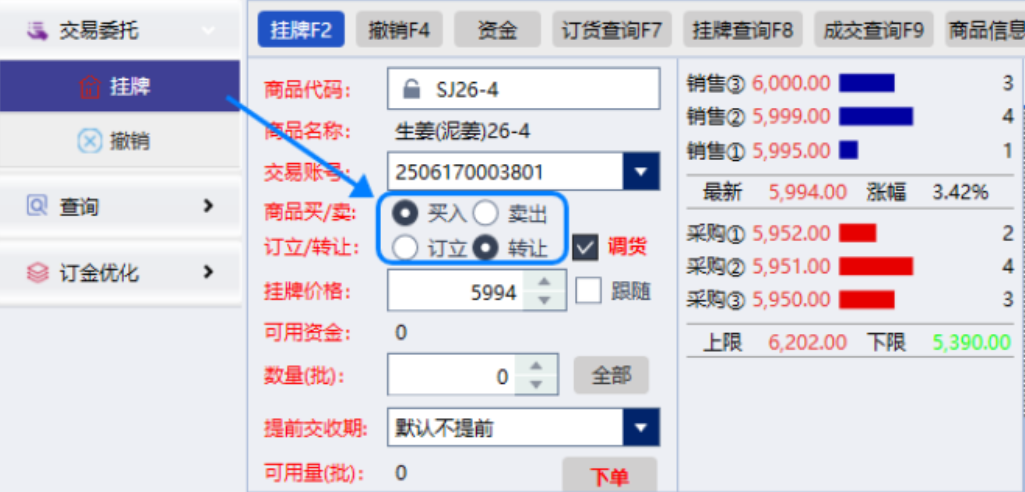Click the 查询 magnifier icon in sidebar
Image resolution: width=1025 pixels, height=492 pixels.
point(37,206)
